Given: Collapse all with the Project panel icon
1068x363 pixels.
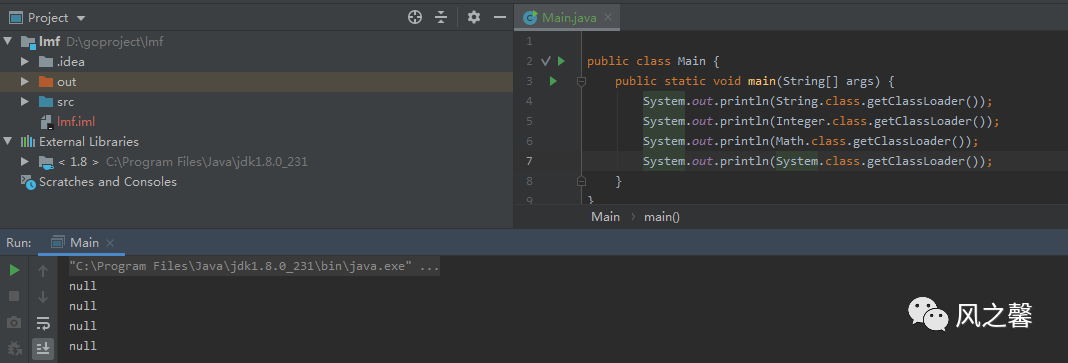Looking at the screenshot, I should [441, 17].
